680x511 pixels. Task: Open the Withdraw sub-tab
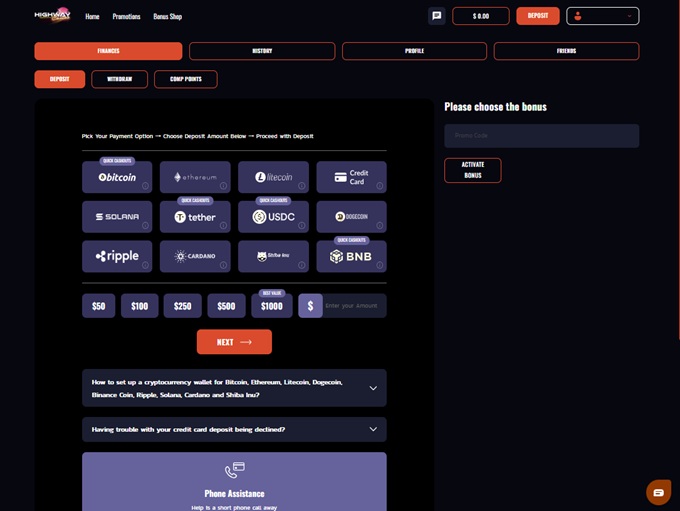pyautogui.click(x=119, y=79)
